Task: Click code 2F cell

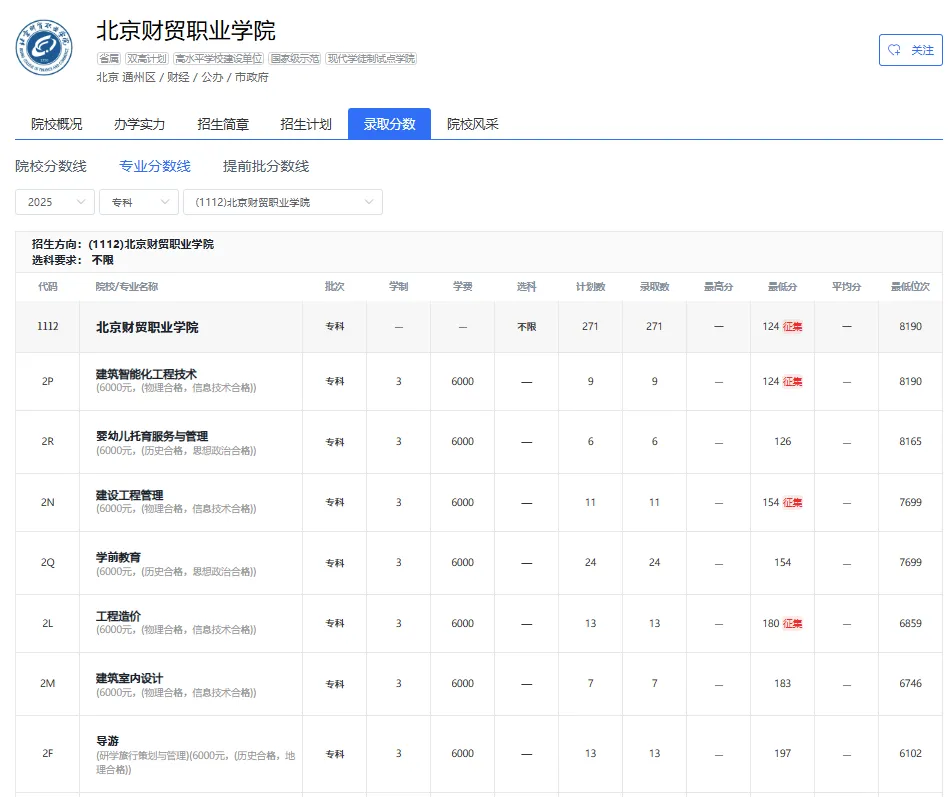Action: tap(47, 753)
